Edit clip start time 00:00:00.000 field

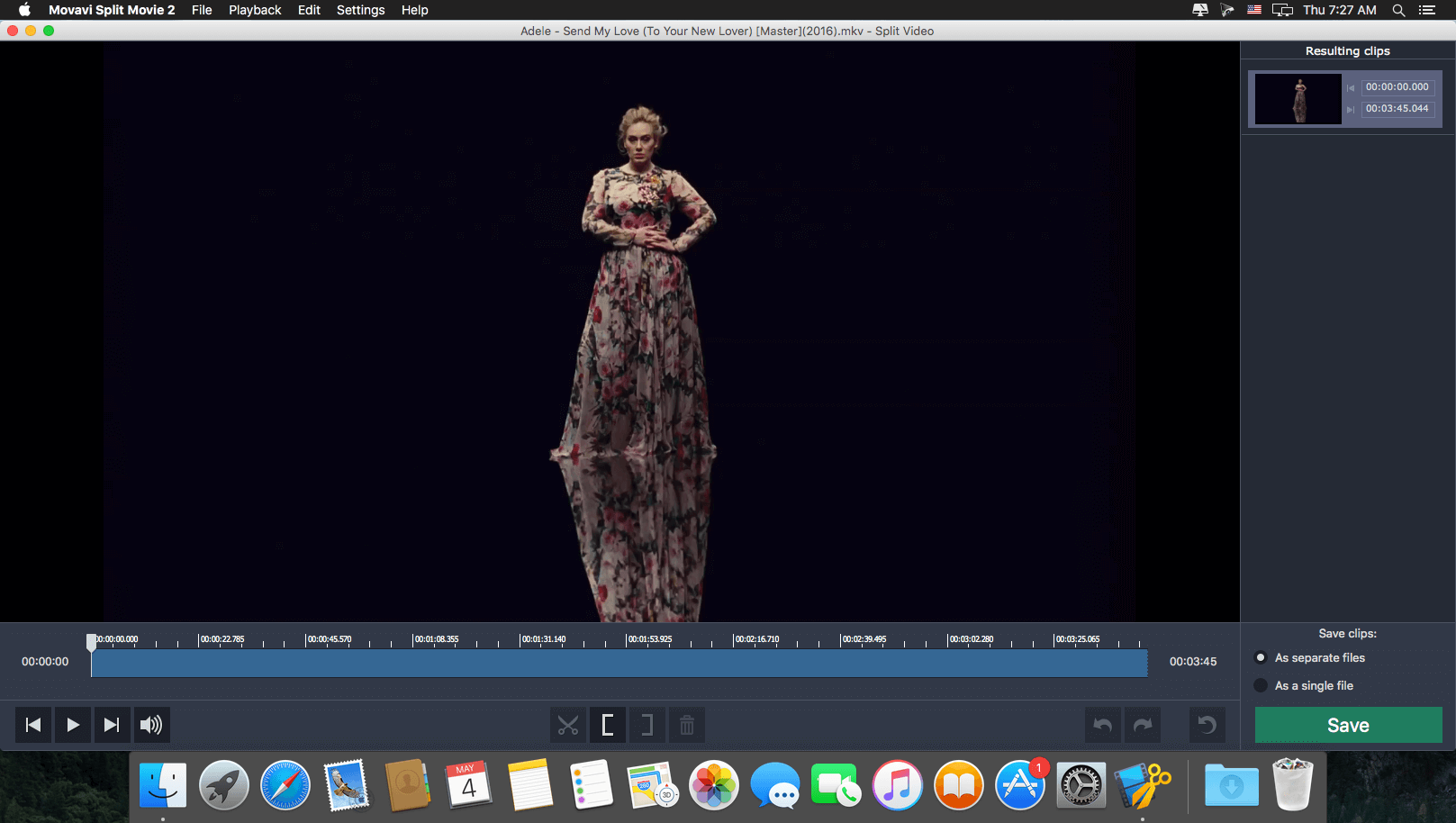[1397, 87]
